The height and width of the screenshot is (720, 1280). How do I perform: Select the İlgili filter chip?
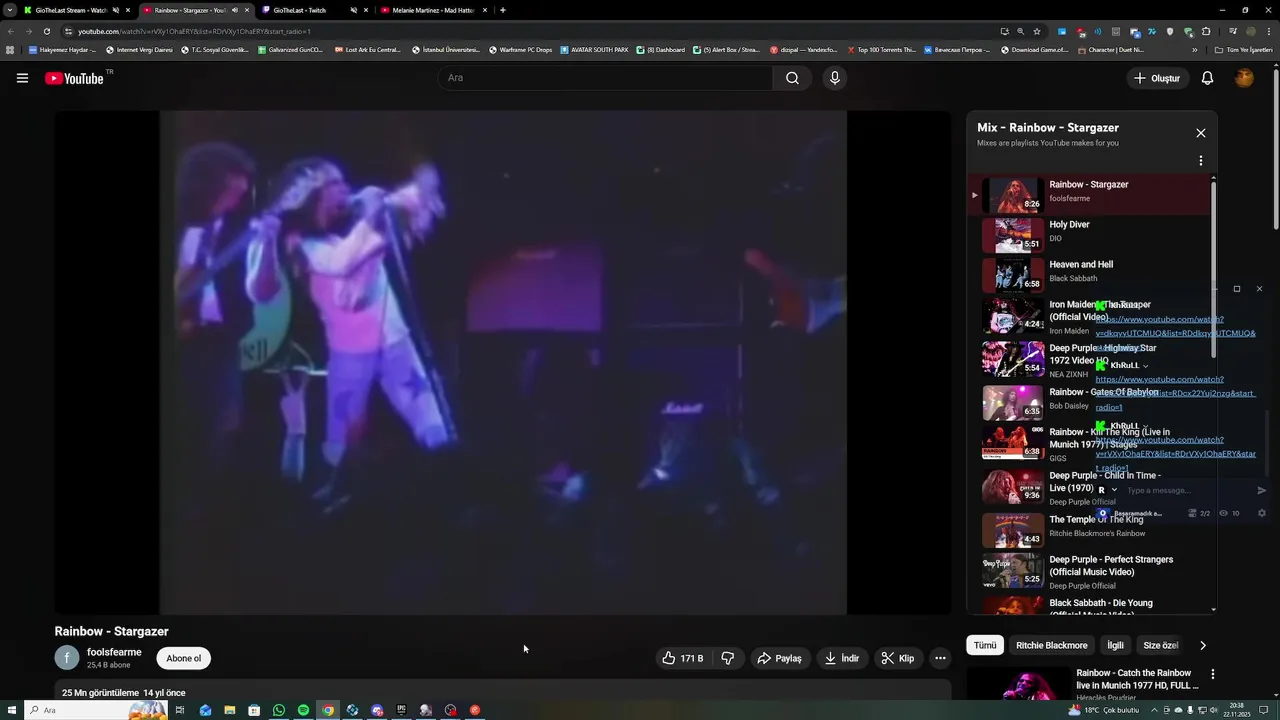1115,645
